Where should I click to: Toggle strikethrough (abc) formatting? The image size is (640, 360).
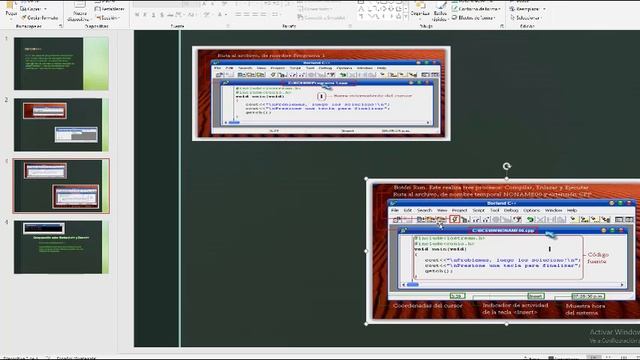point(170,15)
